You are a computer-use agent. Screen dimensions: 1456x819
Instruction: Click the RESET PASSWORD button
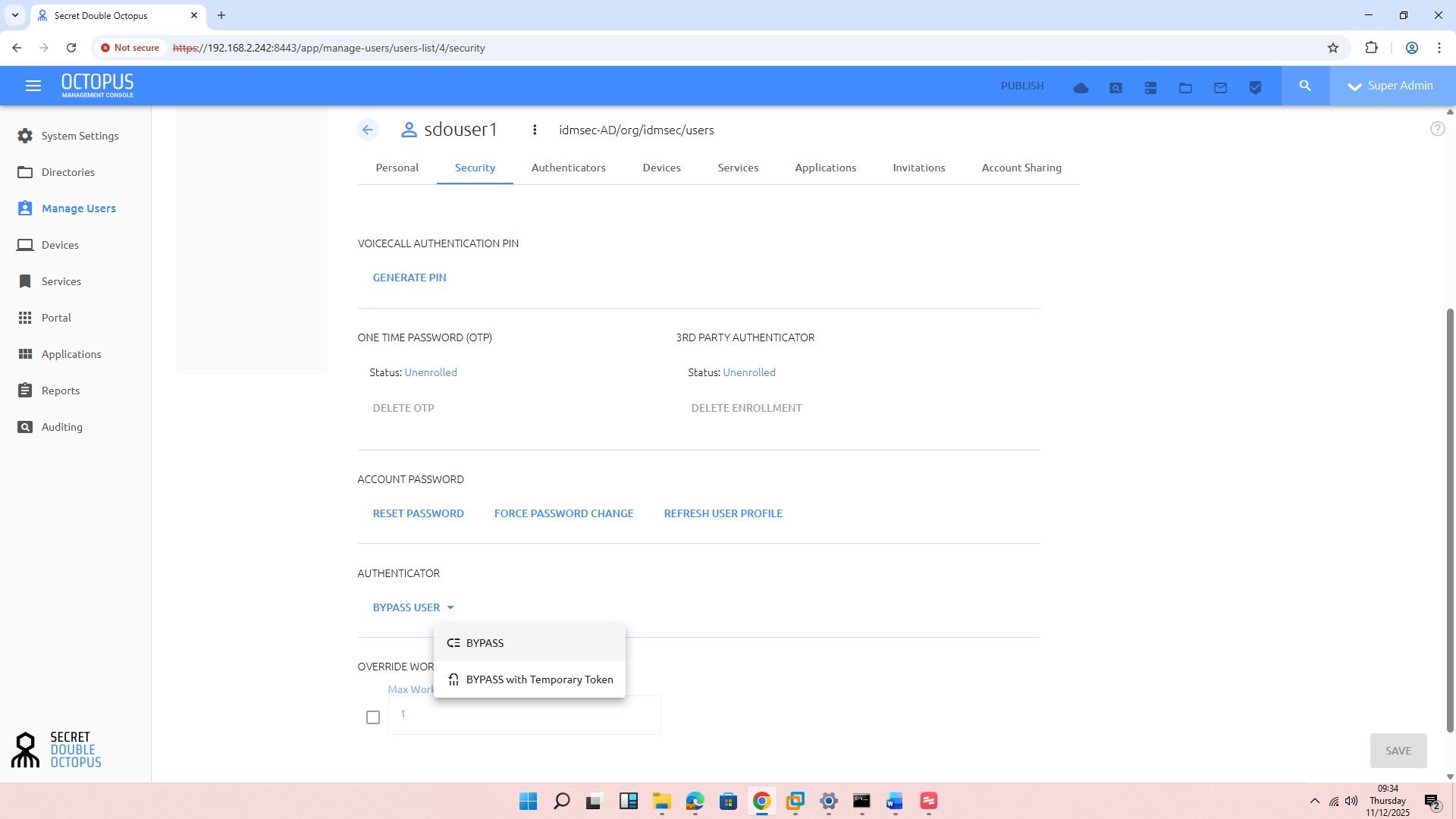click(418, 513)
